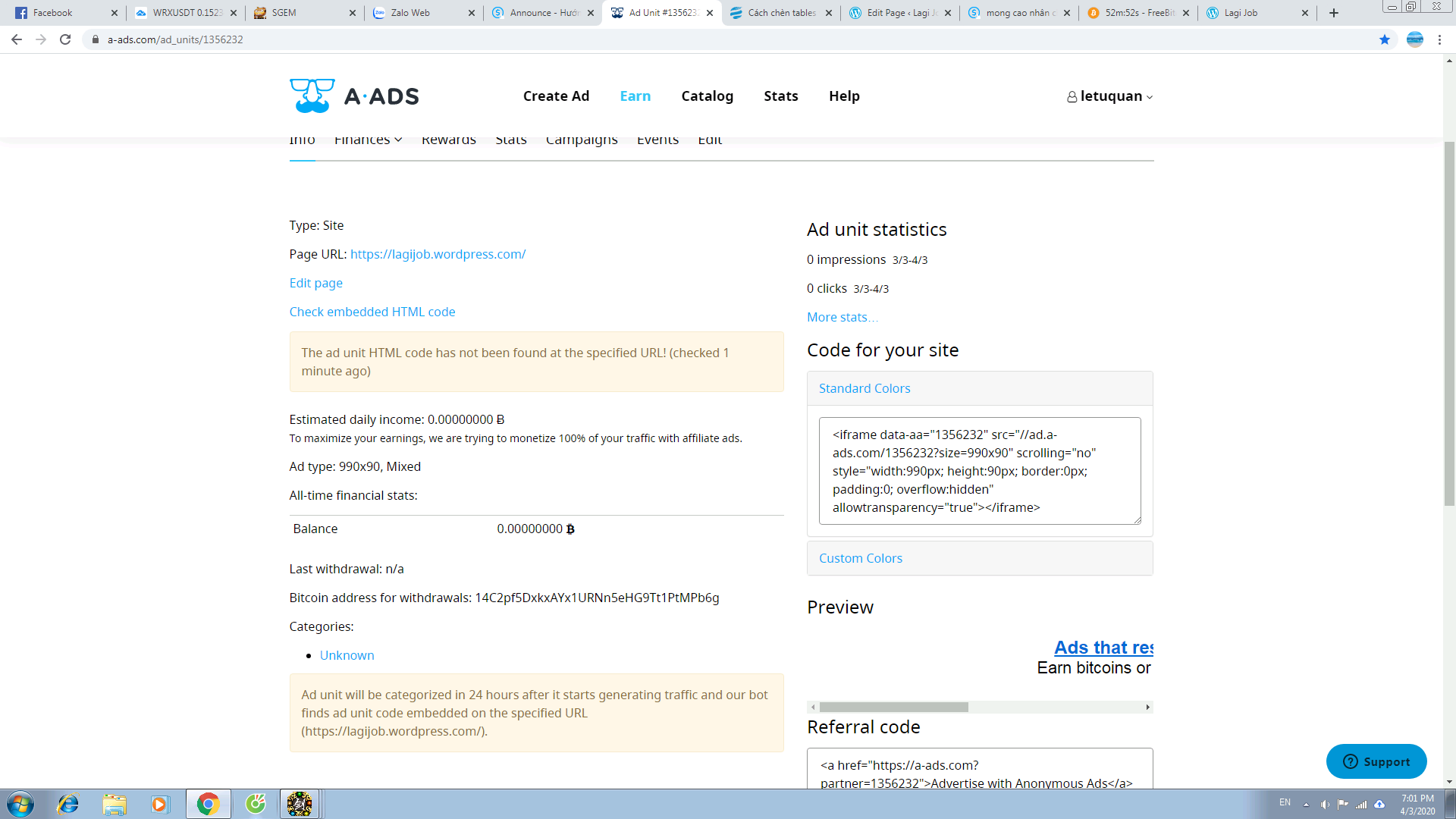Click the A-ADS logo icon

point(312,96)
